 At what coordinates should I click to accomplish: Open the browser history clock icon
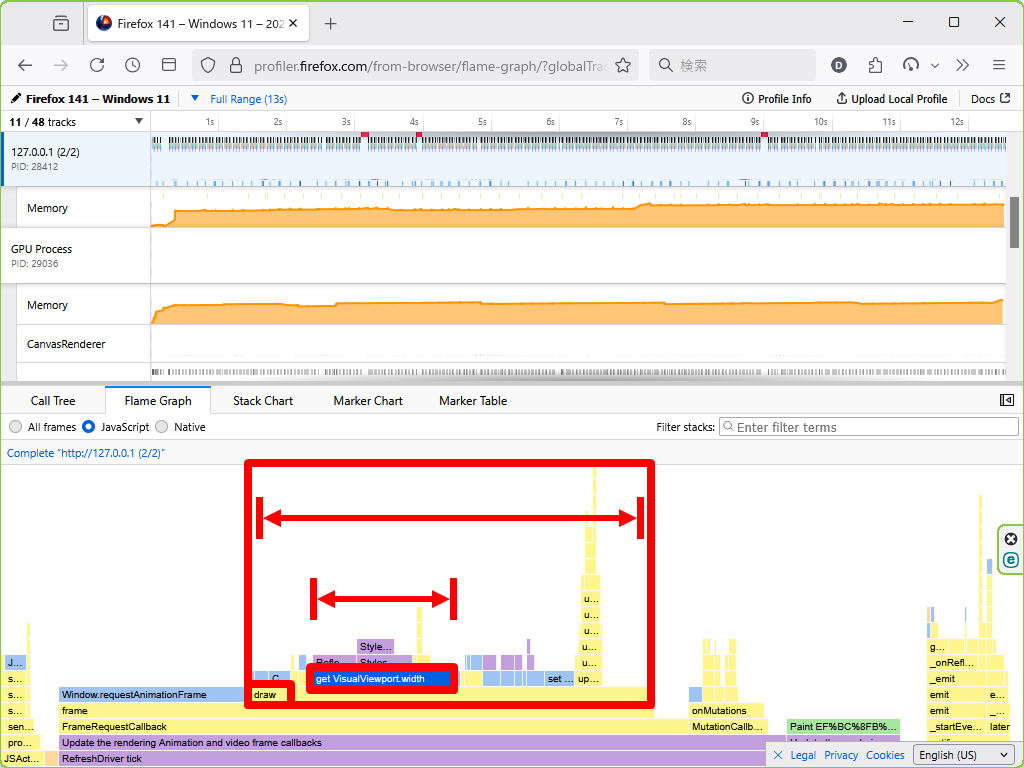133,65
